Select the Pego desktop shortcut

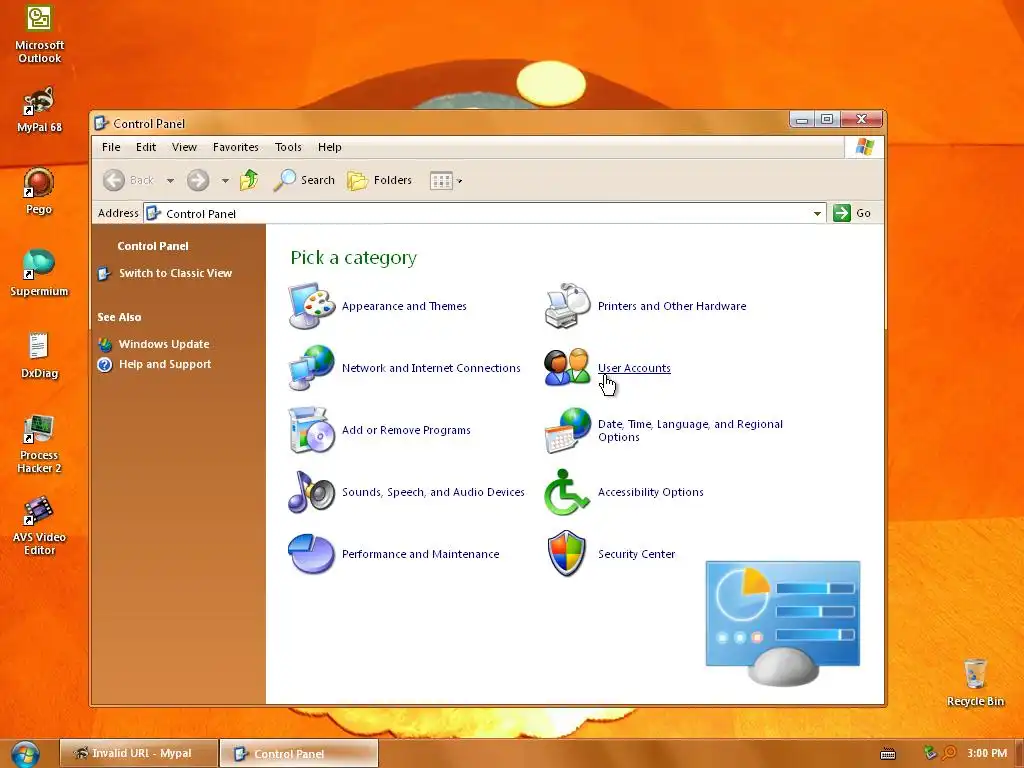pyautogui.click(x=39, y=191)
